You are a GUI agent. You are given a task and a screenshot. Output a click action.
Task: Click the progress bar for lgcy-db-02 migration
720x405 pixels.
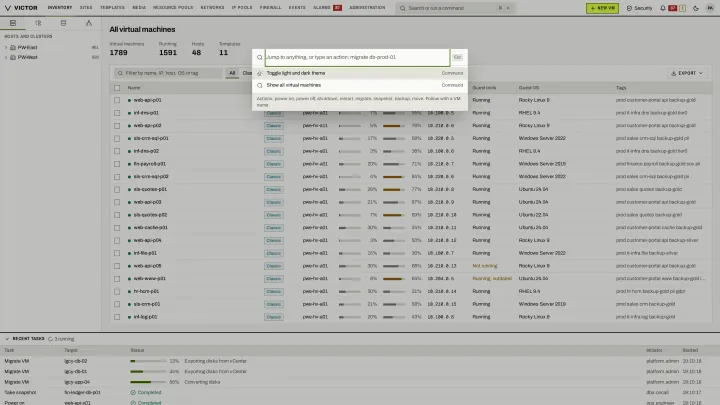coord(148,361)
